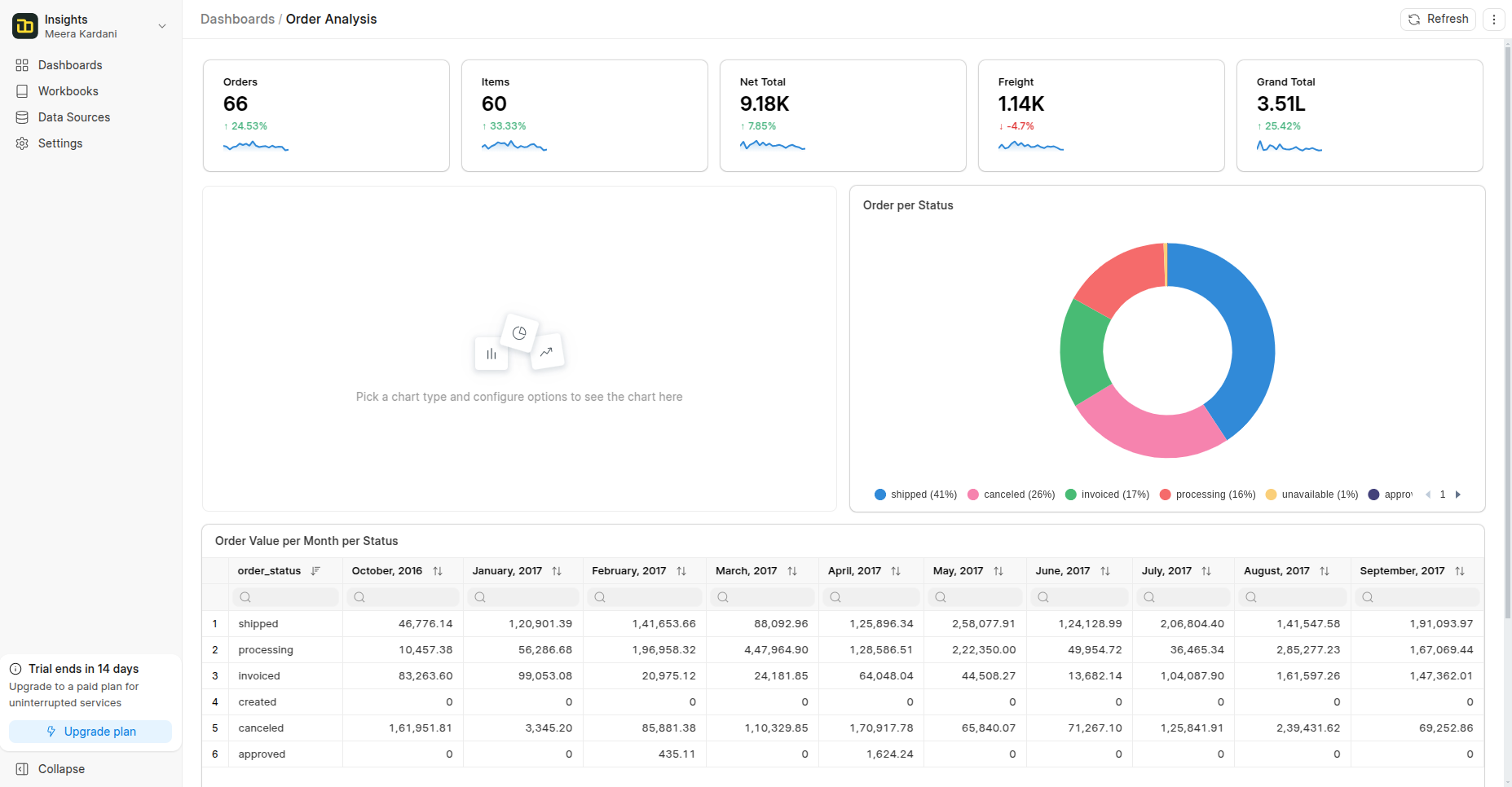
Task: Click the Insights app logo icon
Action: tap(25, 26)
